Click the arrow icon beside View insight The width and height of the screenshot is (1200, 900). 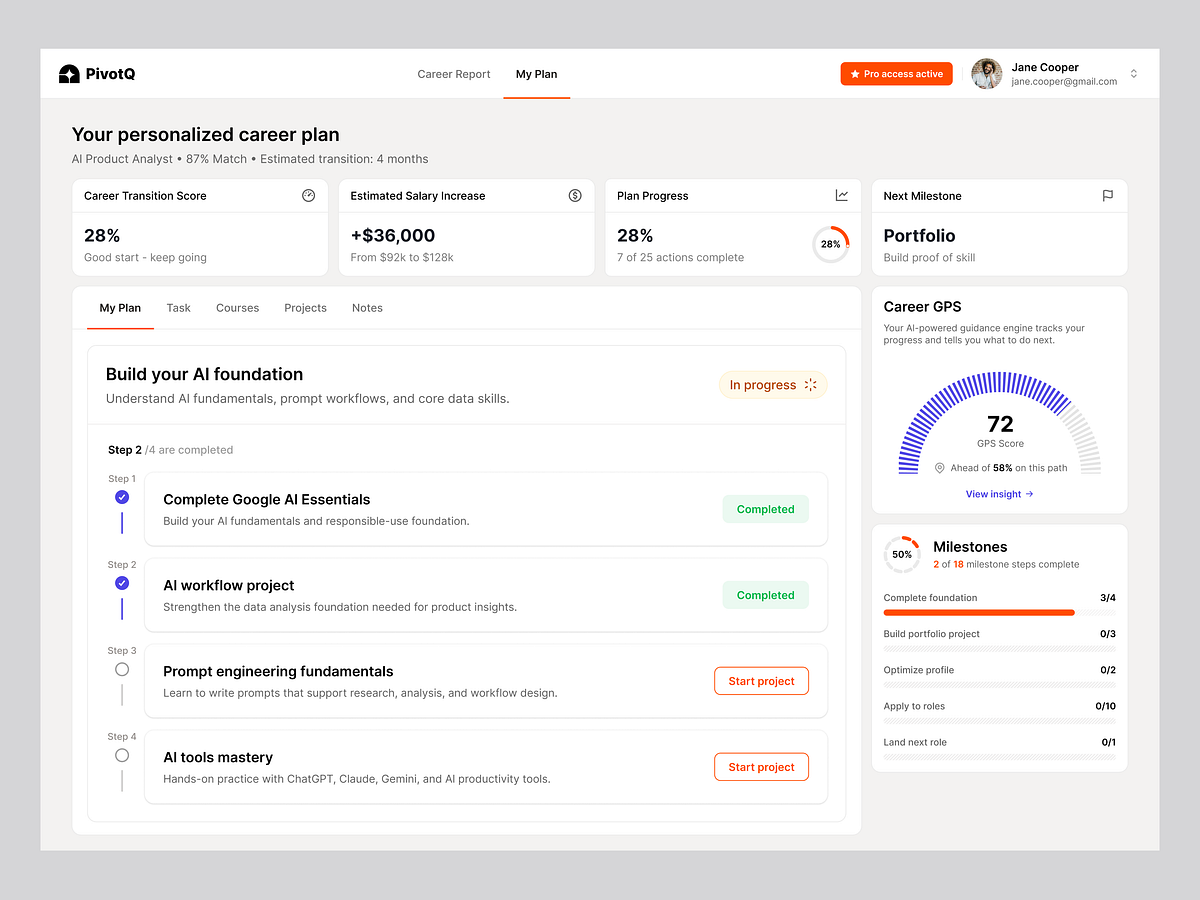point(1030,494)
